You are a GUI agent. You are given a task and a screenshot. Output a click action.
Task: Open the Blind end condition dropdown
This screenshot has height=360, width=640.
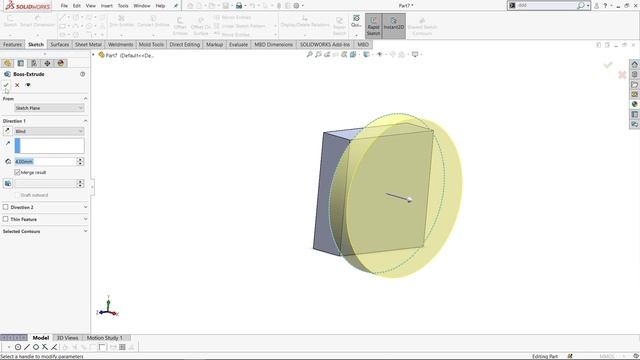click(49, 131)
